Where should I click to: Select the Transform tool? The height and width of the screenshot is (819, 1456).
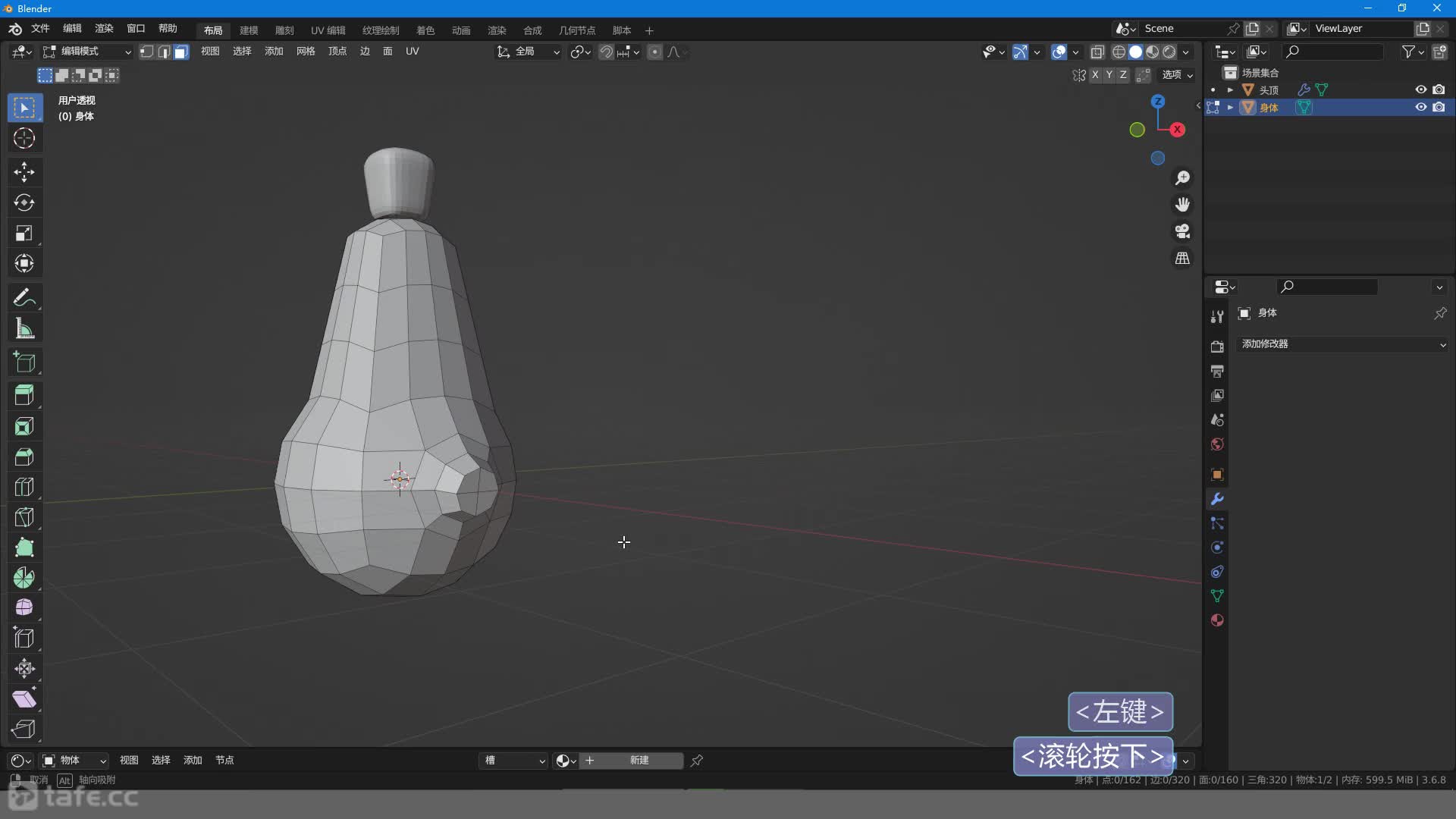click(x=24, y=264)
